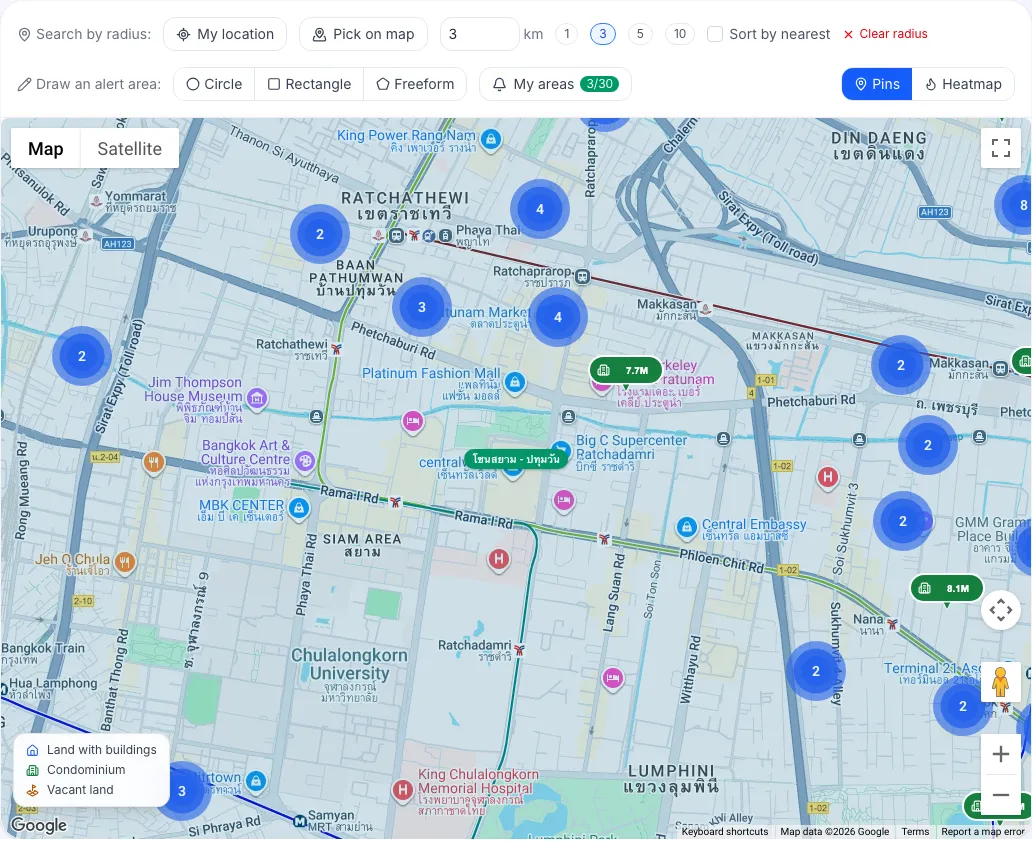
Task: Click the โซนสยาม - ปทุมวัน green label
Action: pyautogui.click(x=516, y=459)
